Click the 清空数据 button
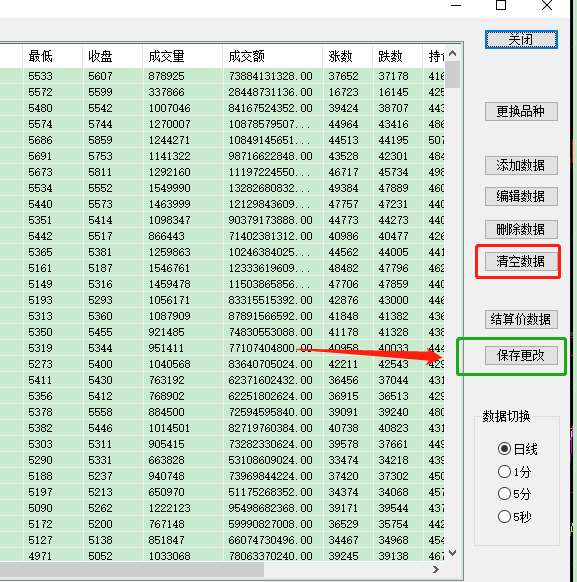The image size is (577, 582). 521,261
